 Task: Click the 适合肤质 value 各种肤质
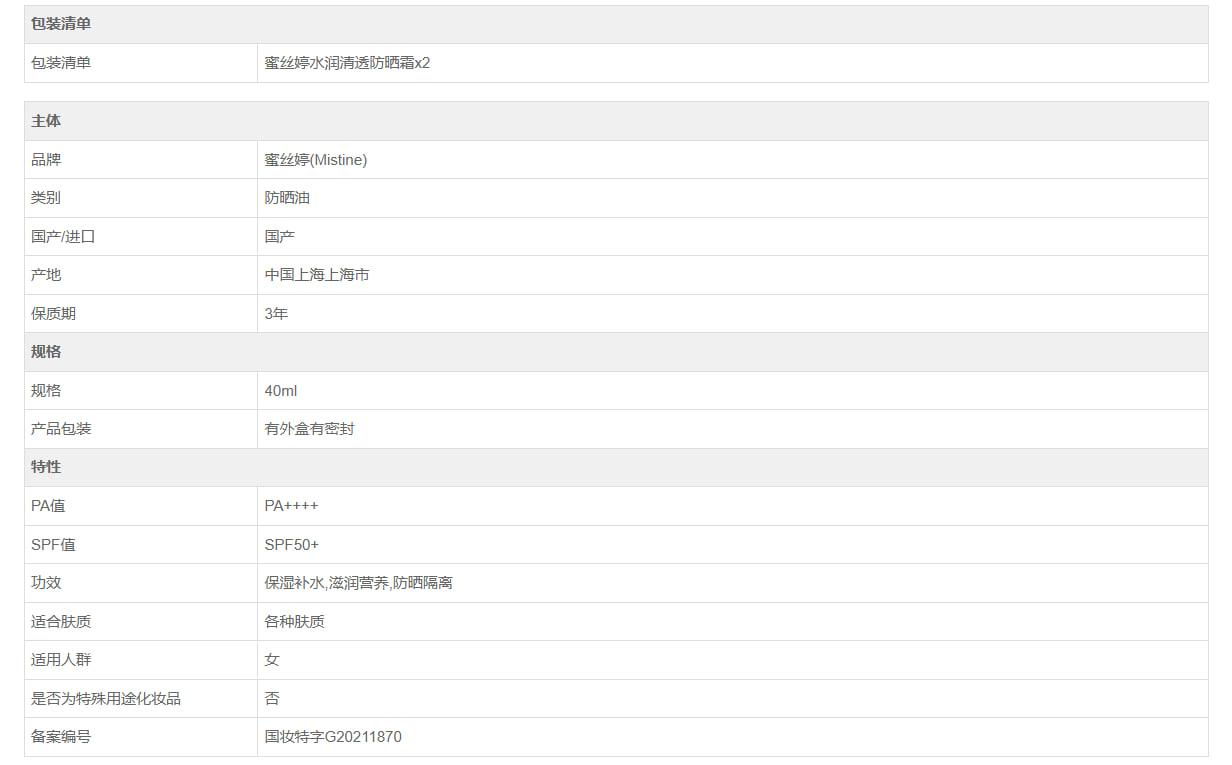[294, 622]
